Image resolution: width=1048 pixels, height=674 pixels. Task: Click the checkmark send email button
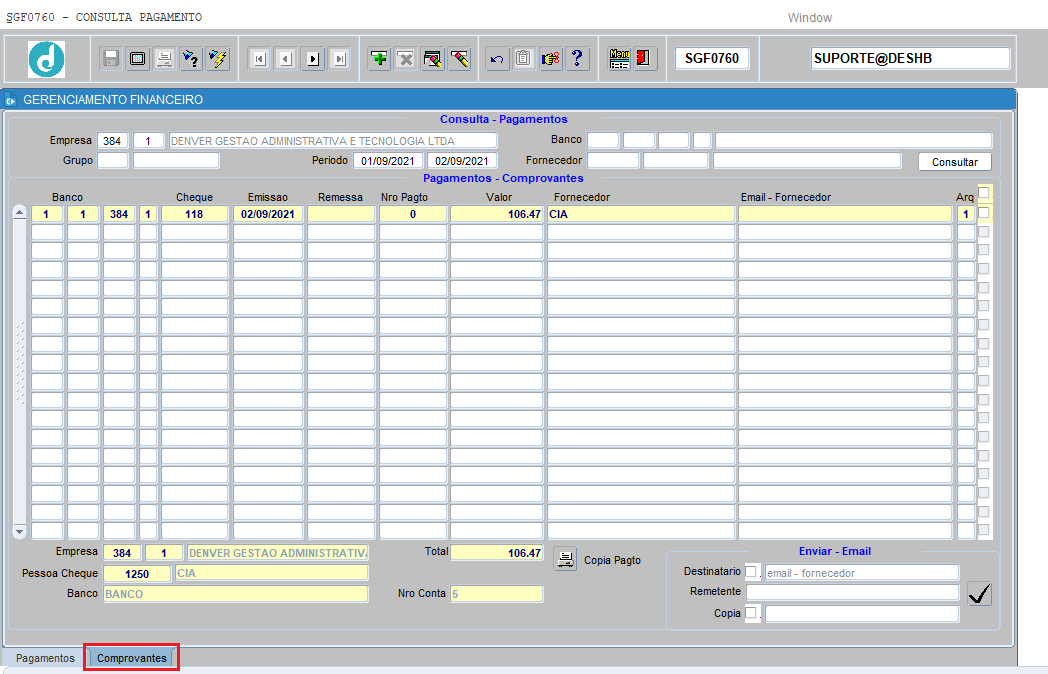point(979,594)
